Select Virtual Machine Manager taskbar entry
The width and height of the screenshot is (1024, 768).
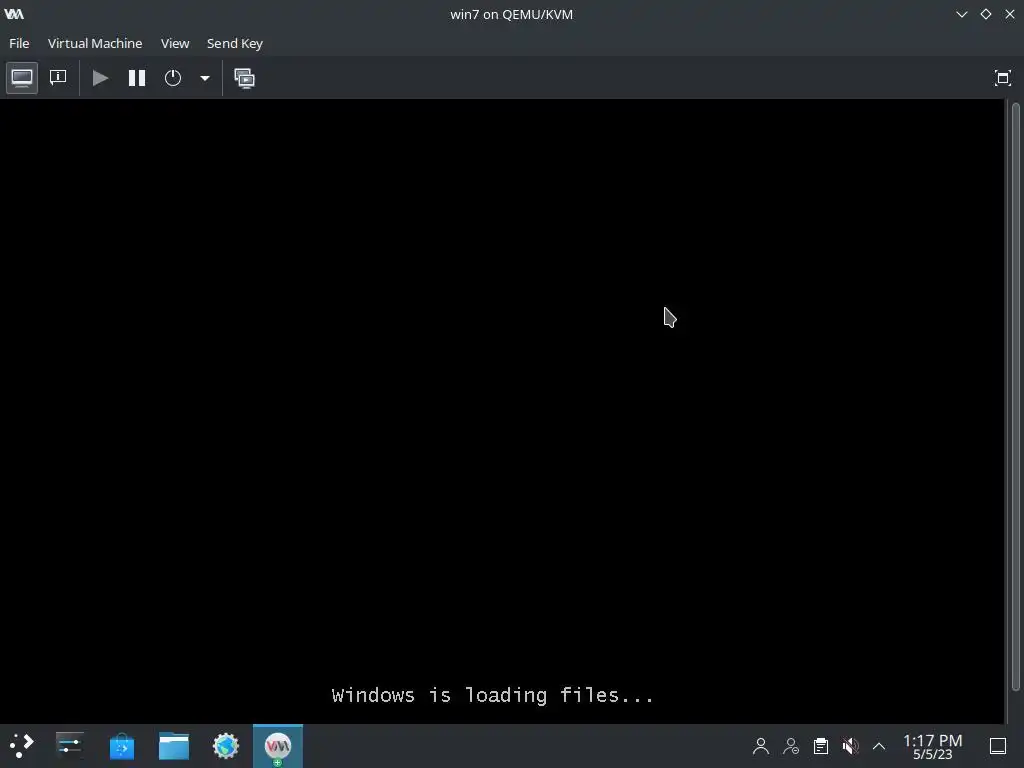point(278,746)
